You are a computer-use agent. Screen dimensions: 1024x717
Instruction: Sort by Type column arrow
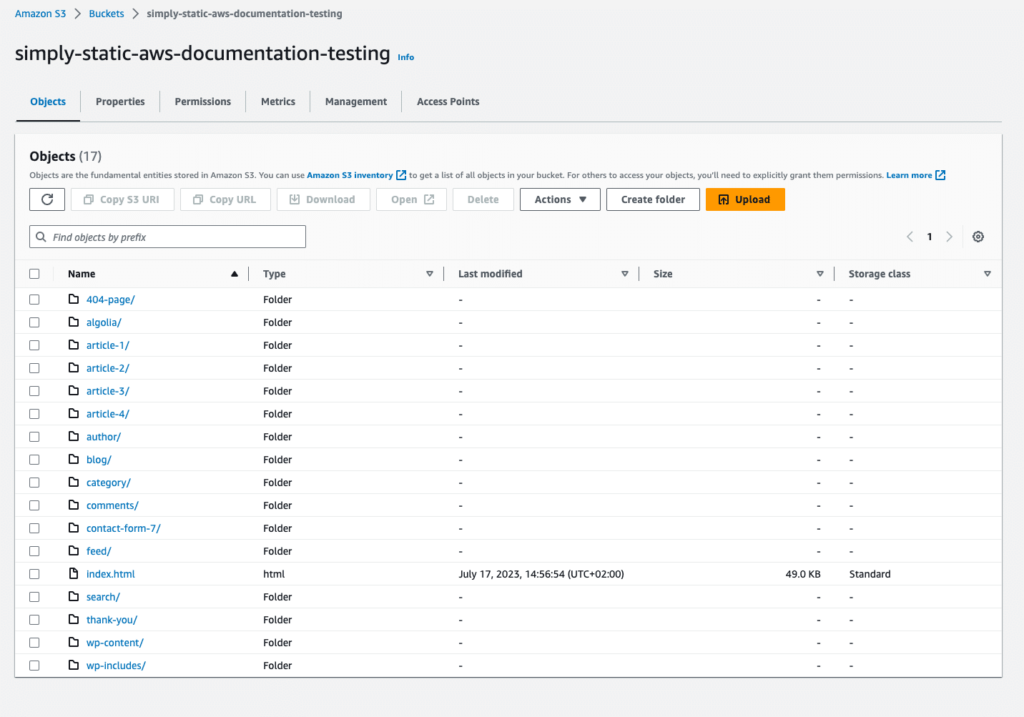point(430,274)
